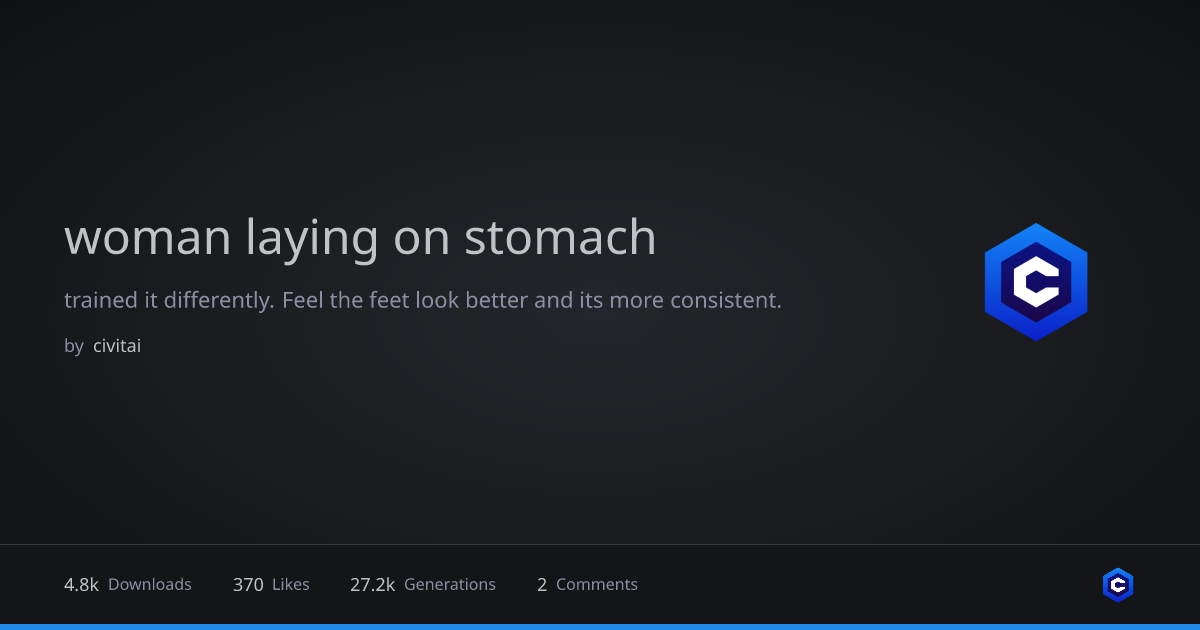Click the small Civitai logo in footer
This screenshot has width=1200, height=630.
click(1118, 585)
